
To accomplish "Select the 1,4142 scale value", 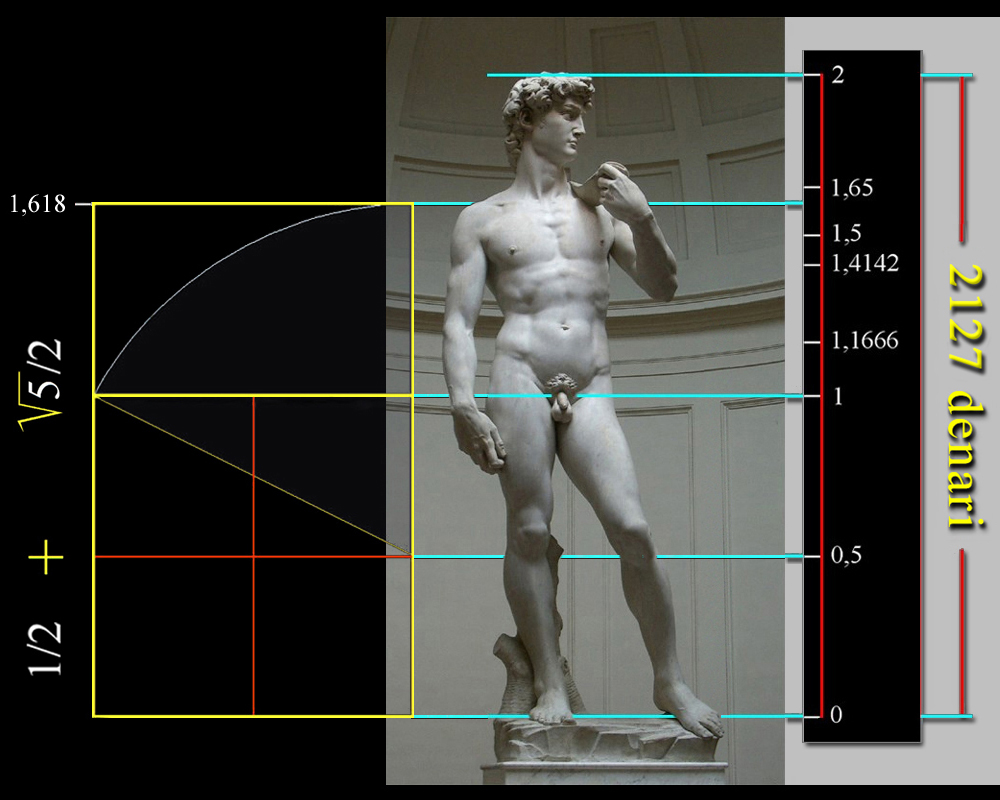I will [x=865, y=263].
